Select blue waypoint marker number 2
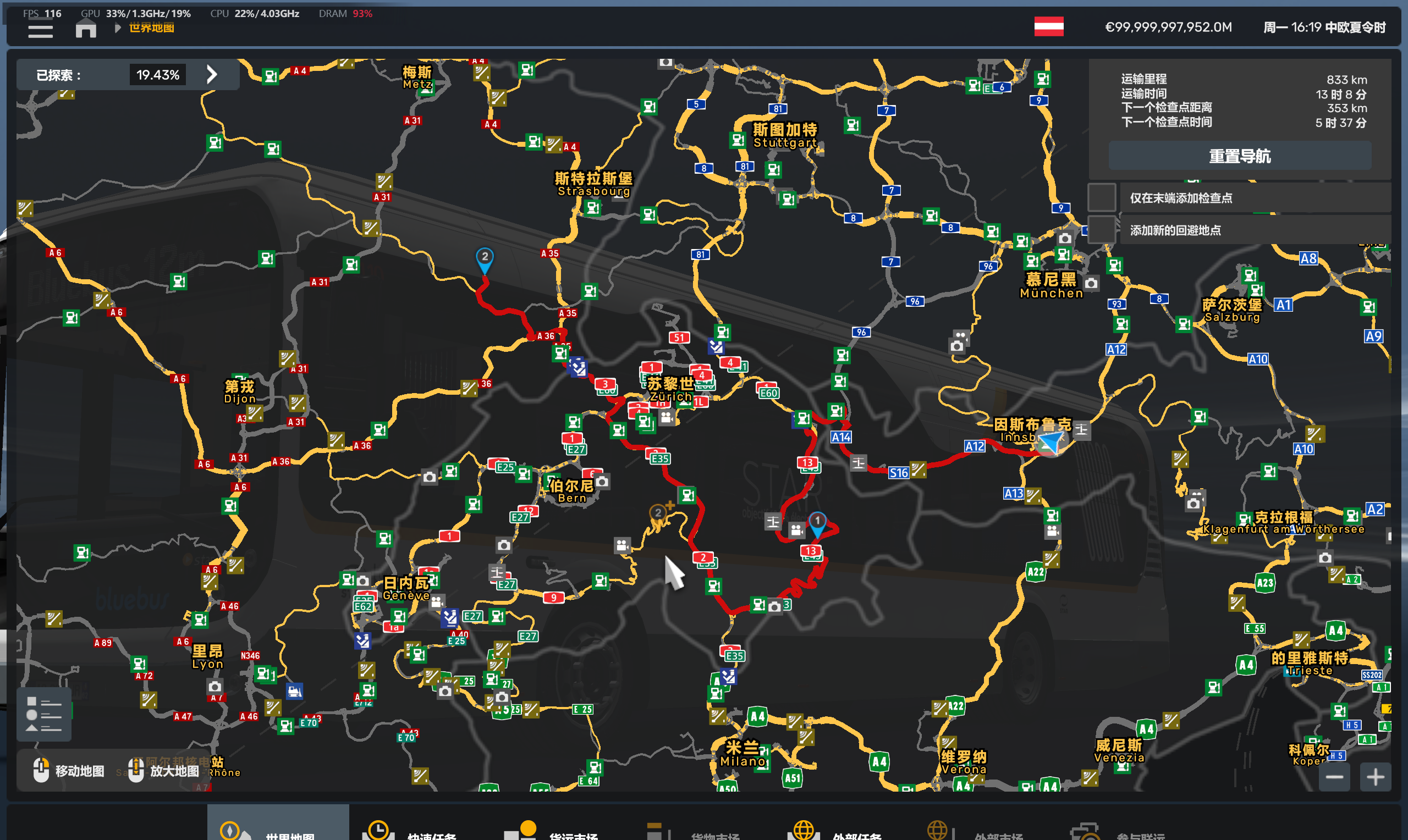 (484, 261)
